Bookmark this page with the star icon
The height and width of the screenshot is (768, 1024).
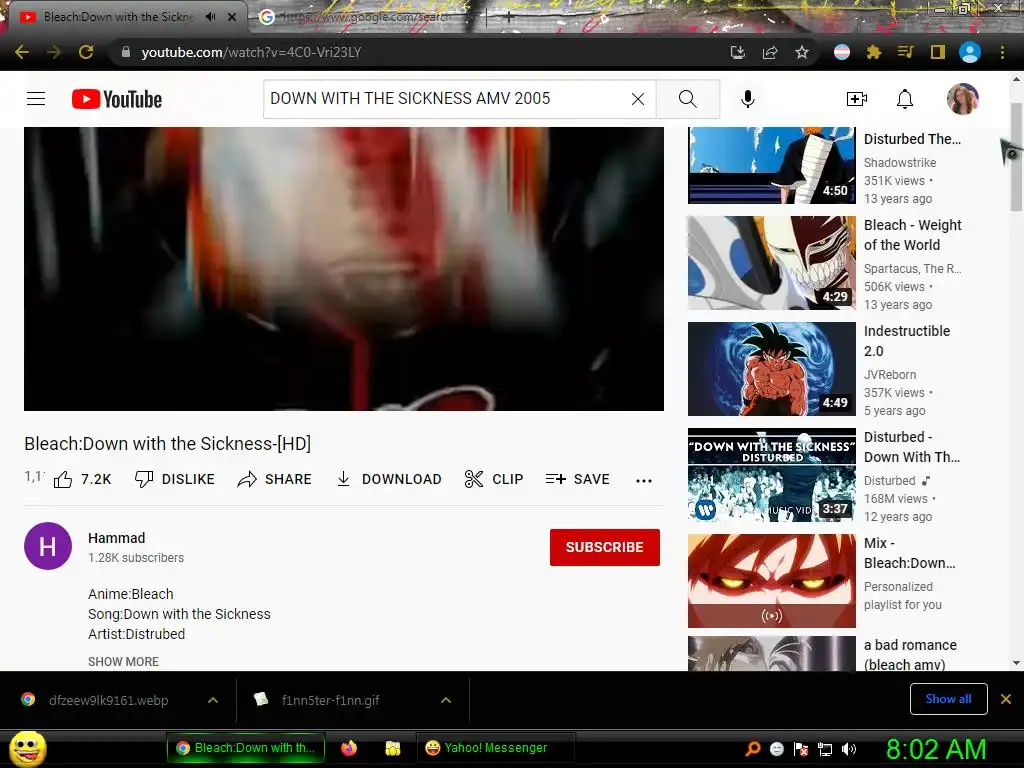[802, 52]
